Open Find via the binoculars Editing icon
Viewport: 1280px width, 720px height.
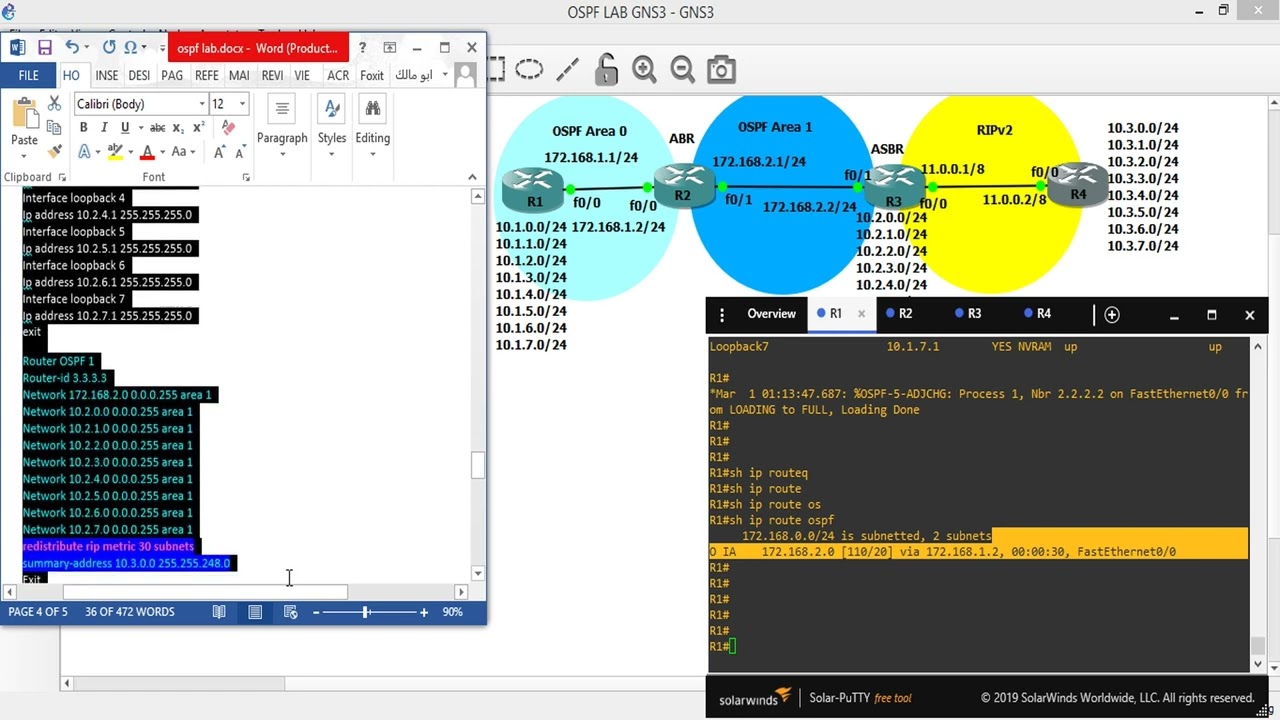tap(372, 108)
